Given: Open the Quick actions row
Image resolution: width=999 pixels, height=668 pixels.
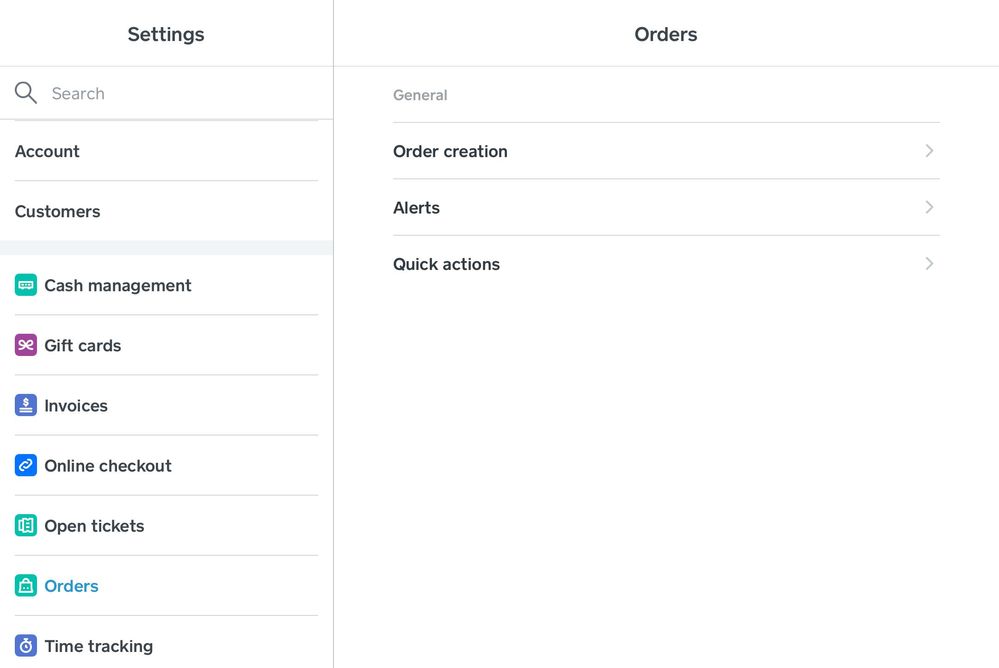Looking at the screenshot, I should coord(446,264).
